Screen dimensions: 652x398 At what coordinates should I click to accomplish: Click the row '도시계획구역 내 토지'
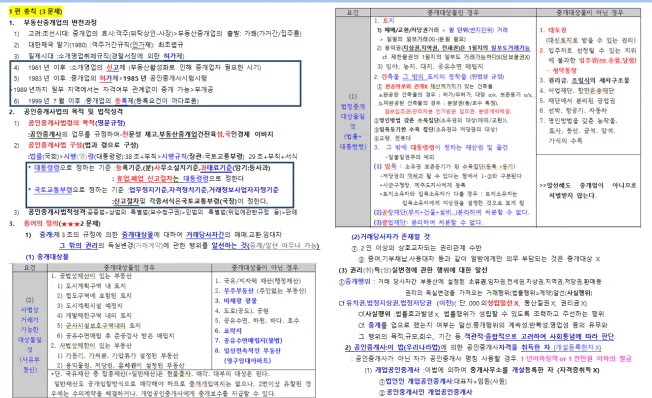coord(91,286)
